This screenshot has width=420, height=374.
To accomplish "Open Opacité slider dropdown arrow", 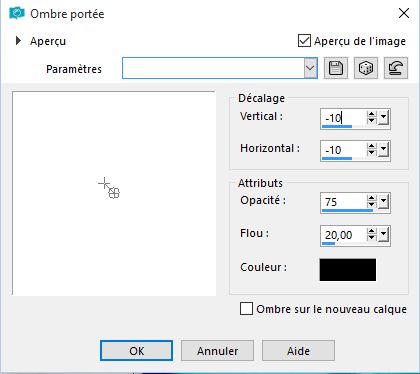I will pos(383,201).
